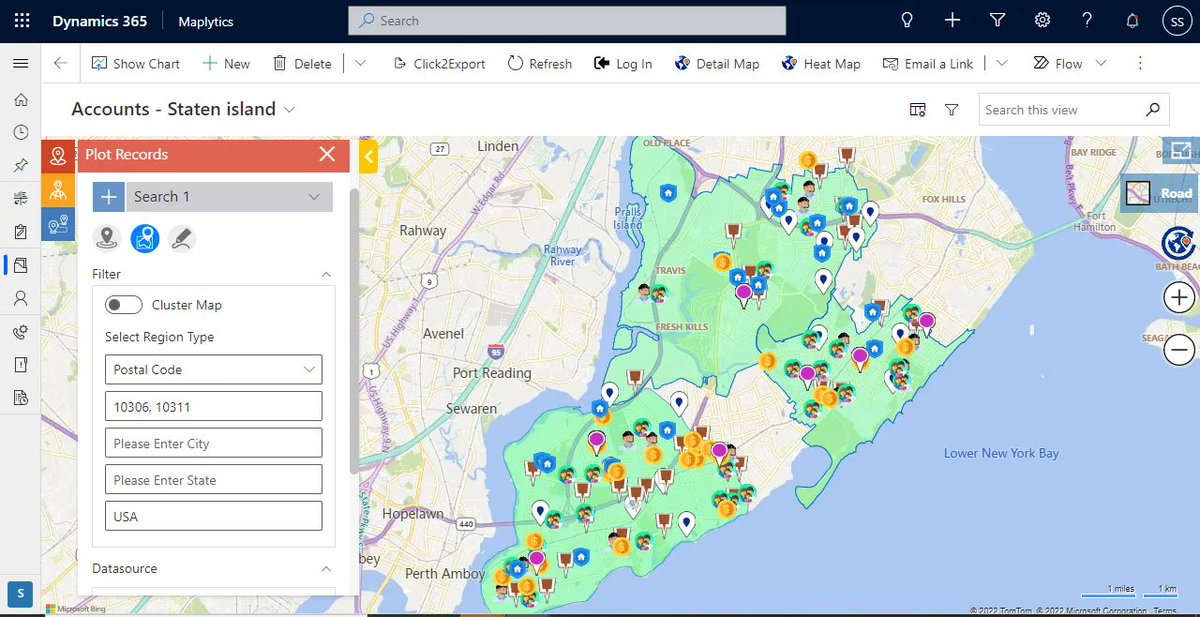Click the global Search box in the header

[567, 20]
